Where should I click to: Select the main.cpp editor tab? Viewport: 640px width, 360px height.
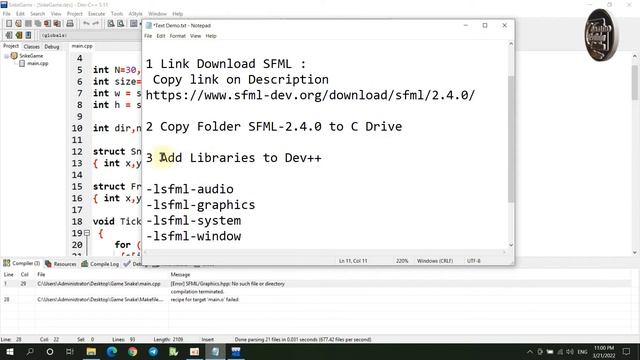point(82,46)
